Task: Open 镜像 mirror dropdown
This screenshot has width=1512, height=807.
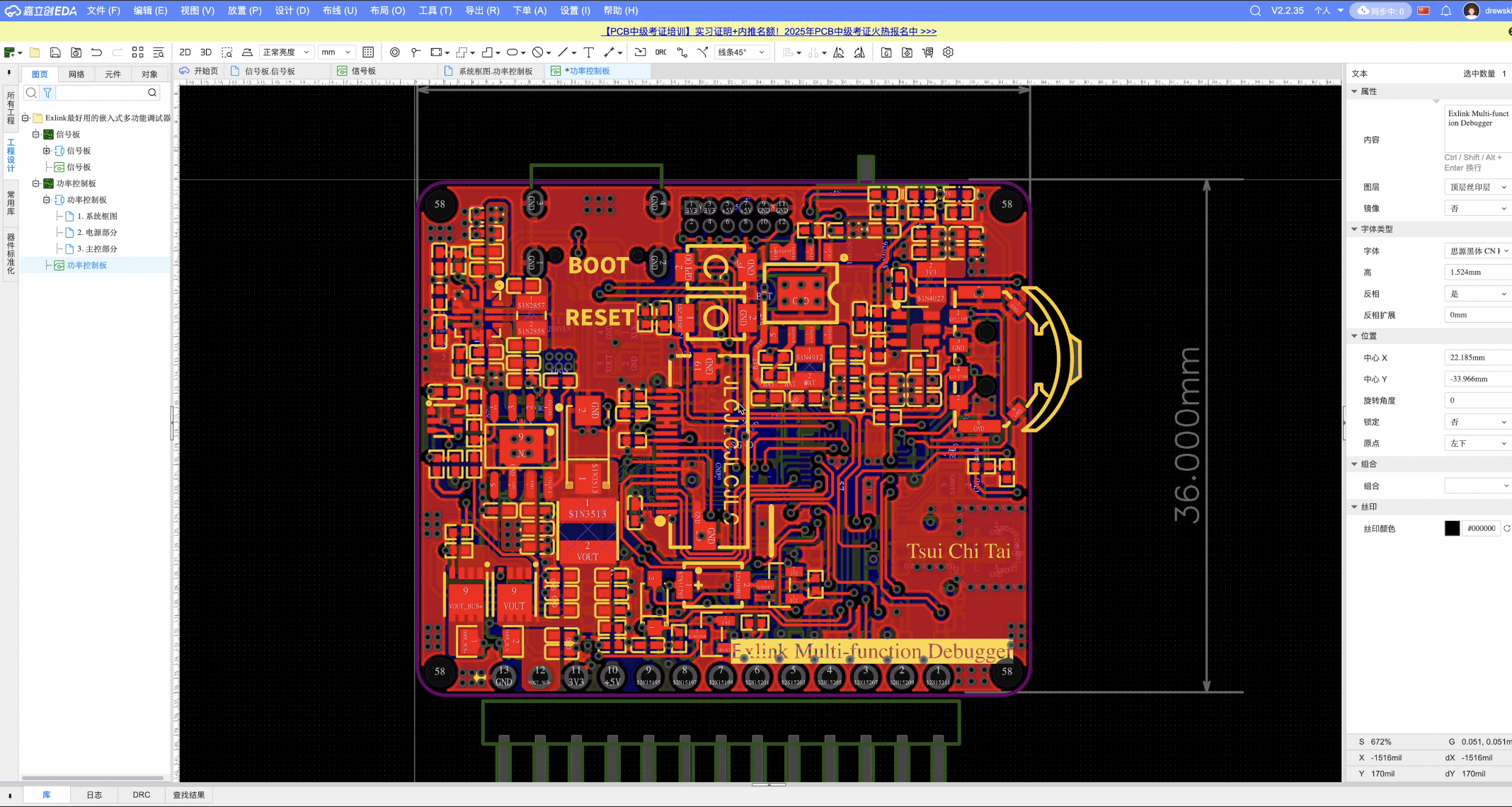Action: pyautogui.click(x=1477, y=208)
